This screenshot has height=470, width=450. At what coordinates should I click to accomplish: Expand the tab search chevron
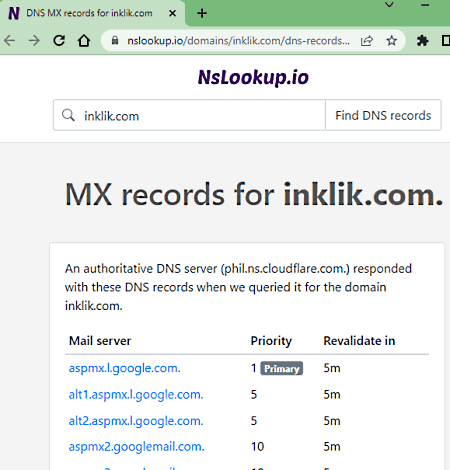point(389,5)
